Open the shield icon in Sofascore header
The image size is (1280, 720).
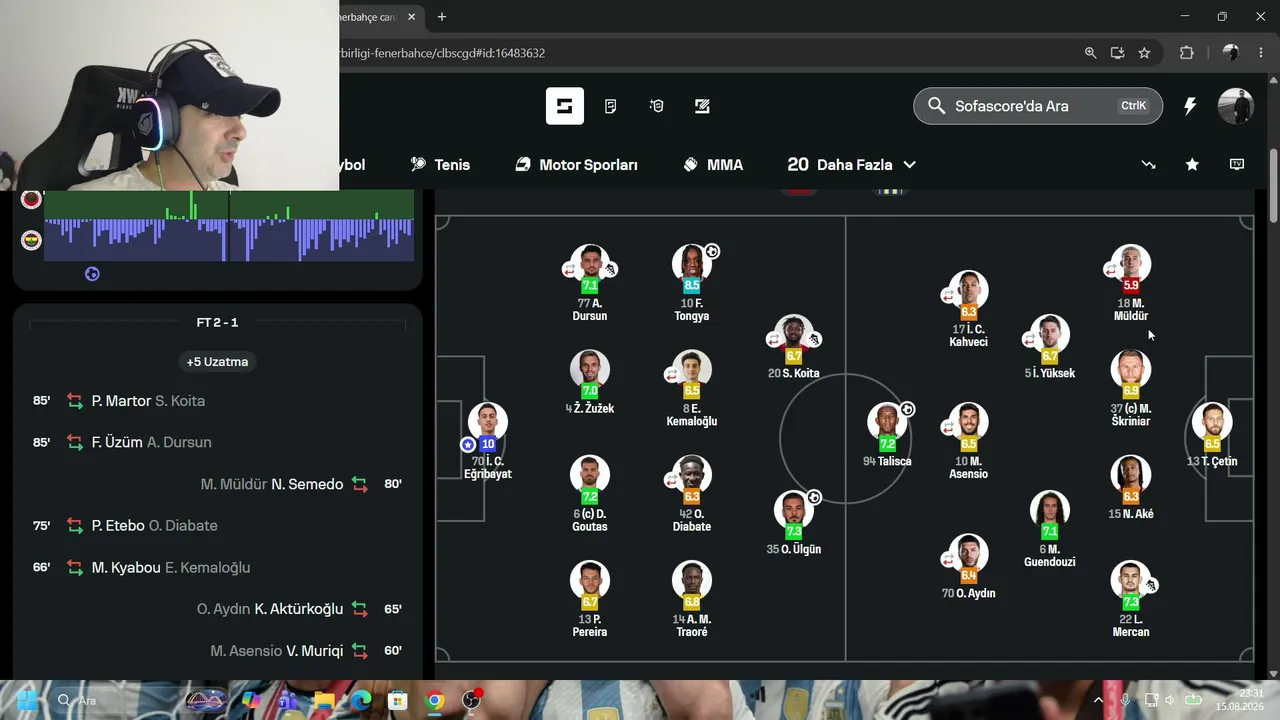[x=656, y=106]
